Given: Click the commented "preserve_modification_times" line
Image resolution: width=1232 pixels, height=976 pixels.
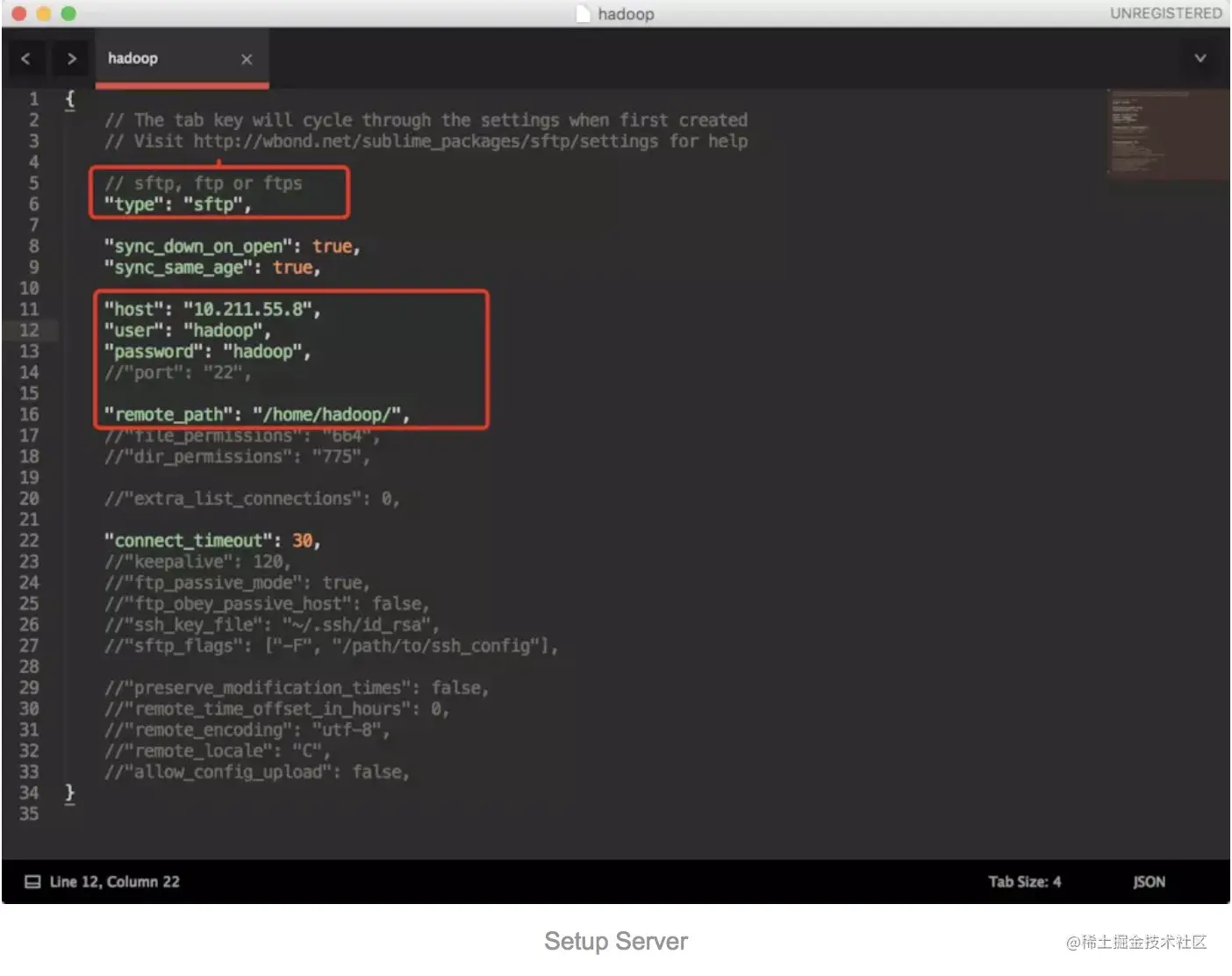Looking at the screenshot, I should pyautogui.click(x=296, y=688).
